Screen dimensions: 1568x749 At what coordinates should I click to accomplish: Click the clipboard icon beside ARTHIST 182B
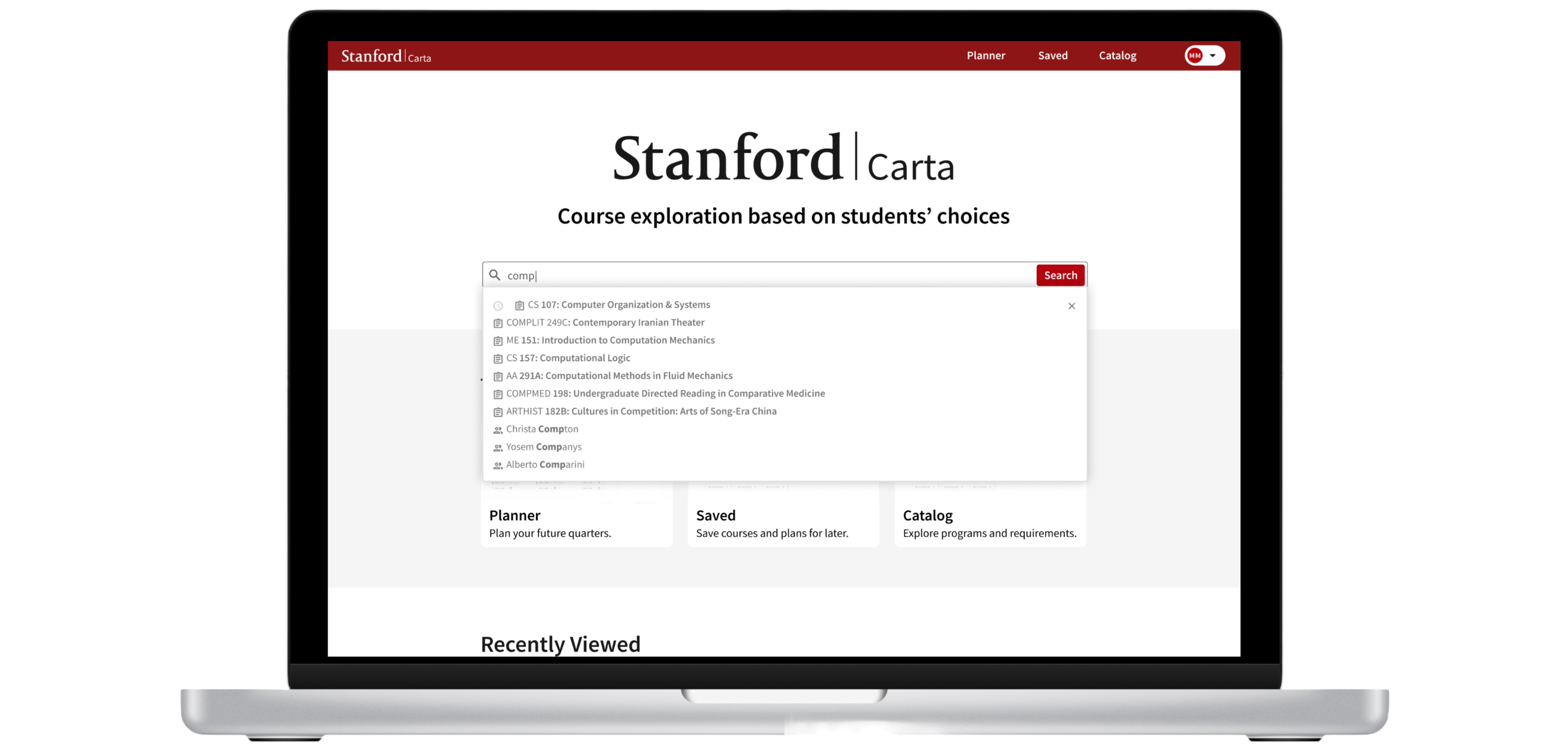pyautogui.click(x=498, y=412)
